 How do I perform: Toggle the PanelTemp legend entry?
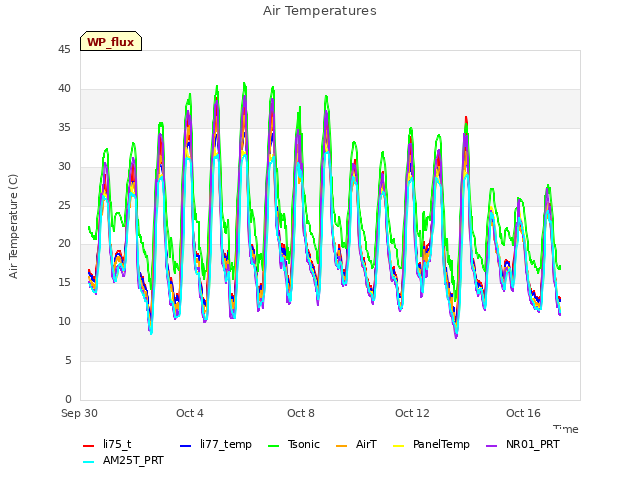(431, 444)
